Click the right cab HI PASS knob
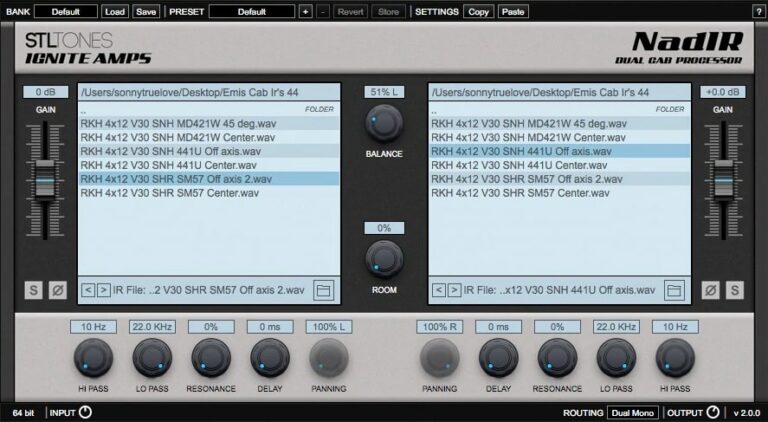Image resolution: width=768 pixels, height=422 pixels. click(675, 358)
